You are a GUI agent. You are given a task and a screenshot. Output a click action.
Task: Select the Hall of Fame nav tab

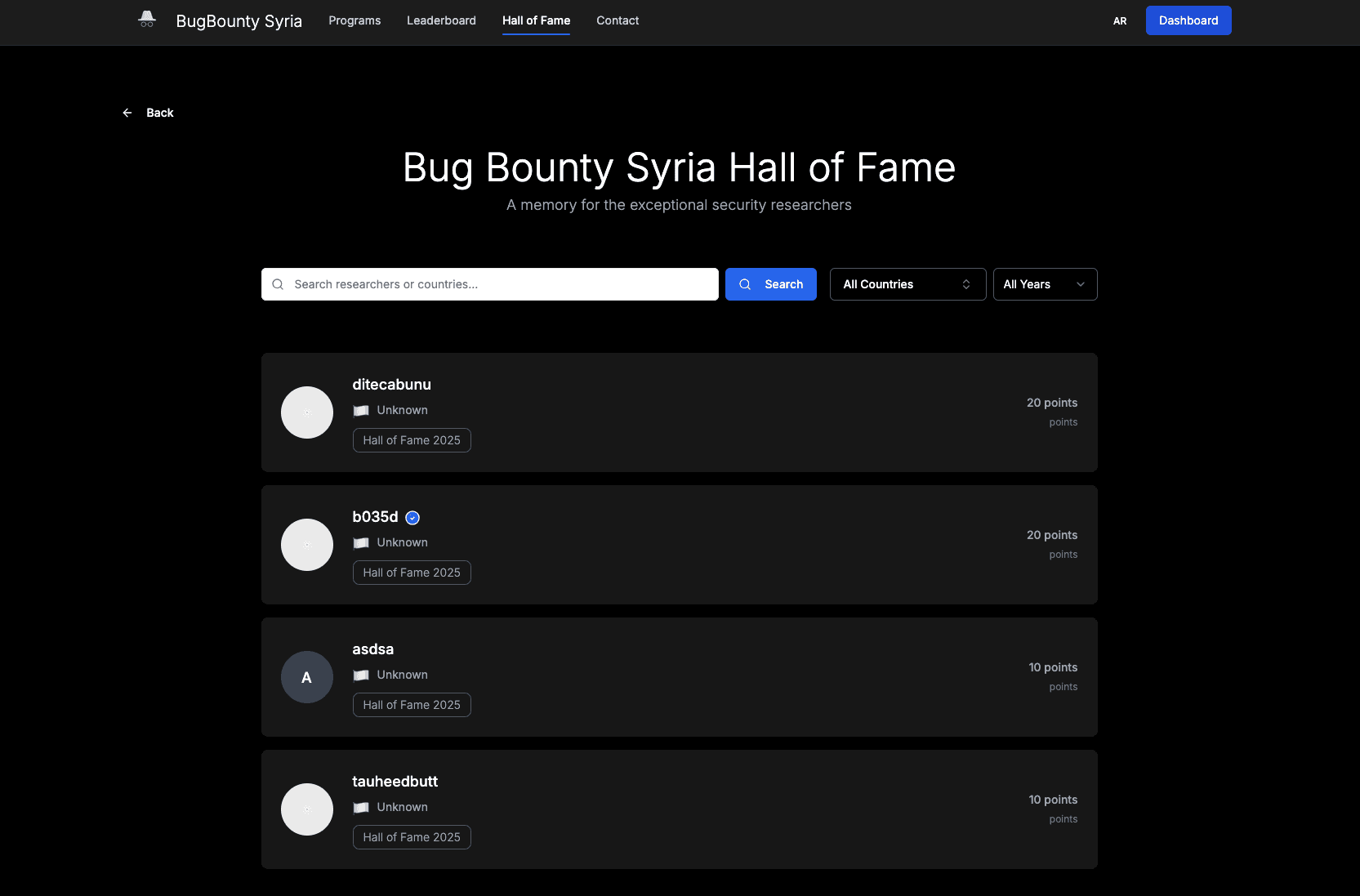pos(537,20)
